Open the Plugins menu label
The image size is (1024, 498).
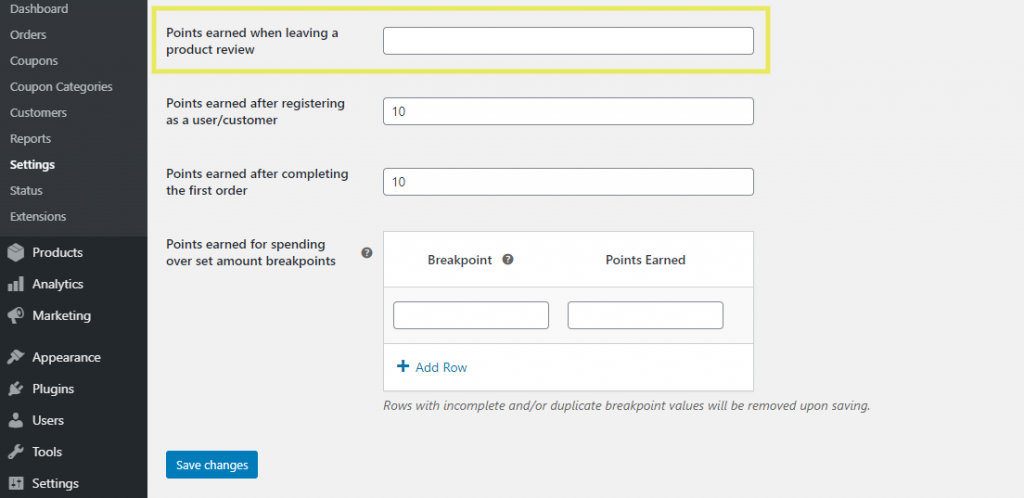point(53,389)
